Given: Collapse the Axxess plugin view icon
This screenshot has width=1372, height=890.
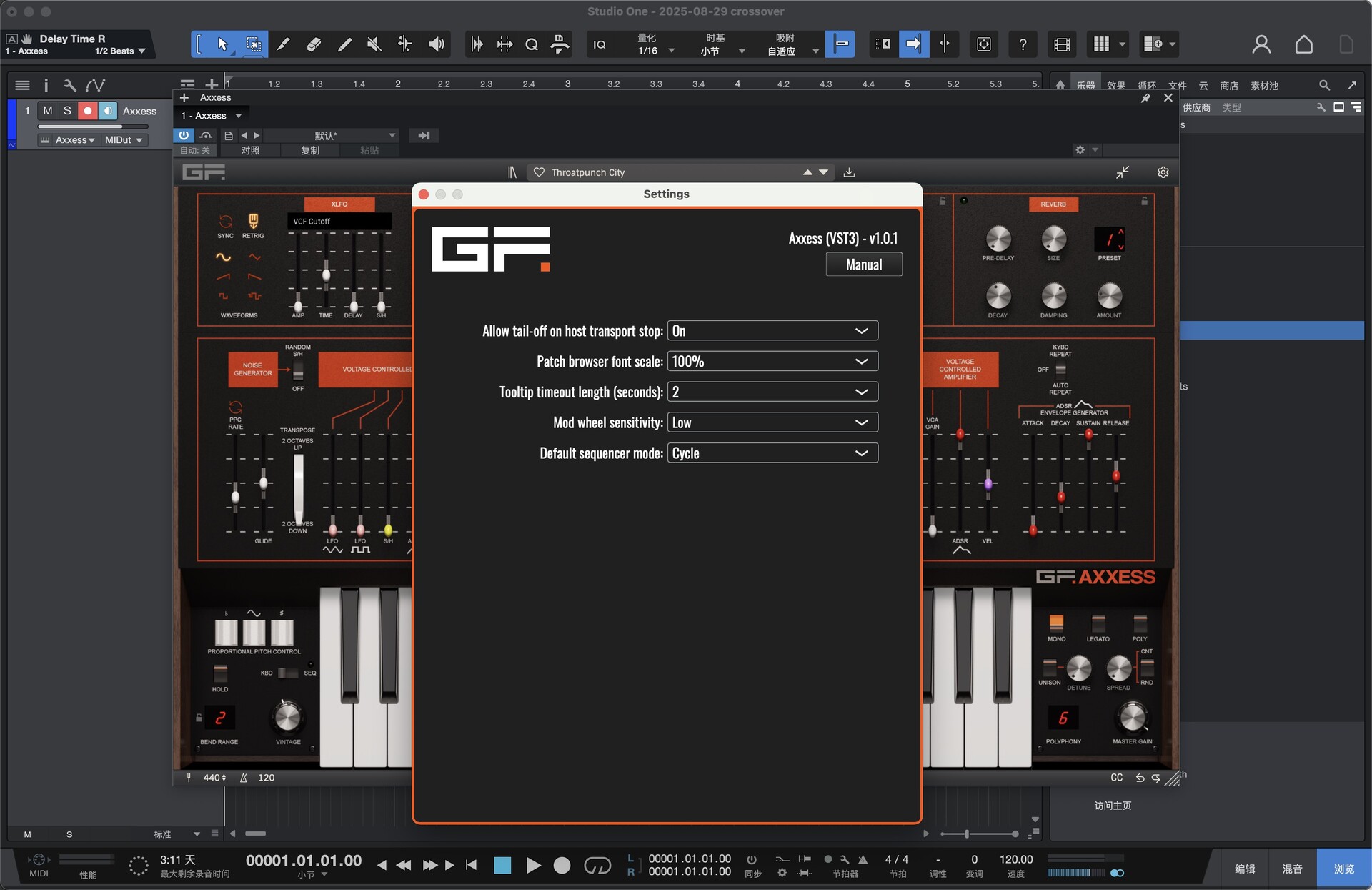Looking at the screenshot, I should pos(1123,172).
